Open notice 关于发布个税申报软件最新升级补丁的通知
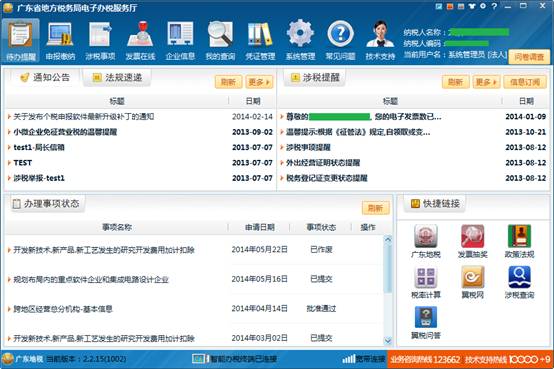This screenshot has width=554, height=369. coord(84,117)
